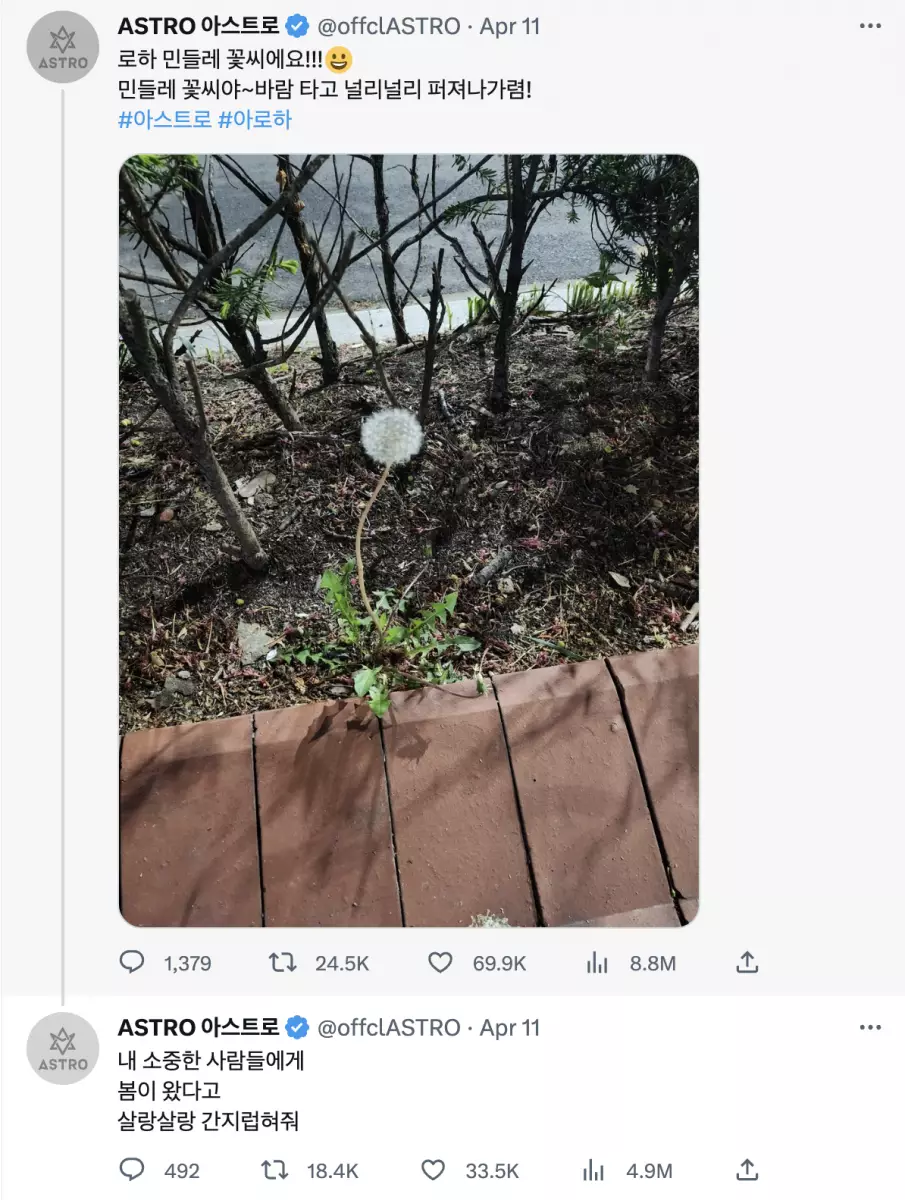Viewport: 905px width, 1200px height.
Task: Click the @offclASTRO handle on first tweet
Action: pos(388,26)
